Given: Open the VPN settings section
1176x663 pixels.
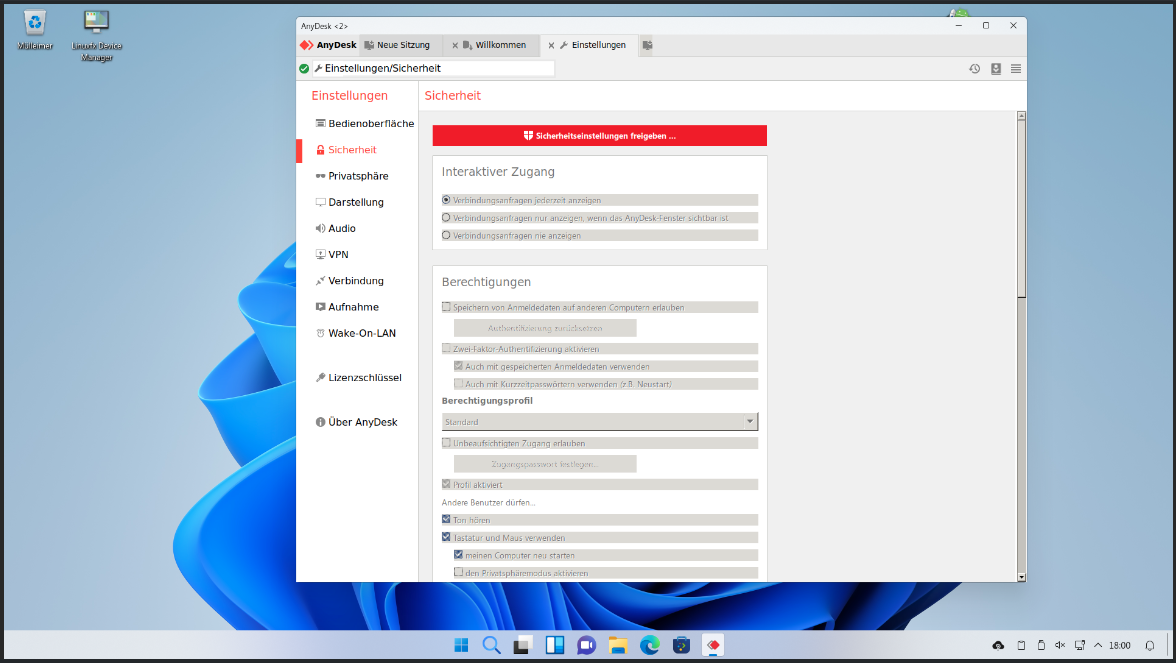Looking at the screenshot, I should [332, 254].
